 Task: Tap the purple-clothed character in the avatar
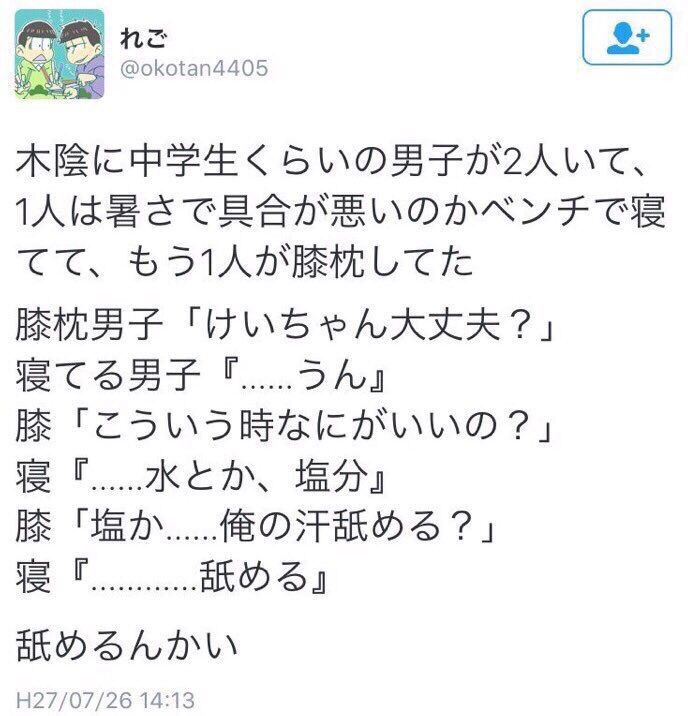[x=82, y=59]
